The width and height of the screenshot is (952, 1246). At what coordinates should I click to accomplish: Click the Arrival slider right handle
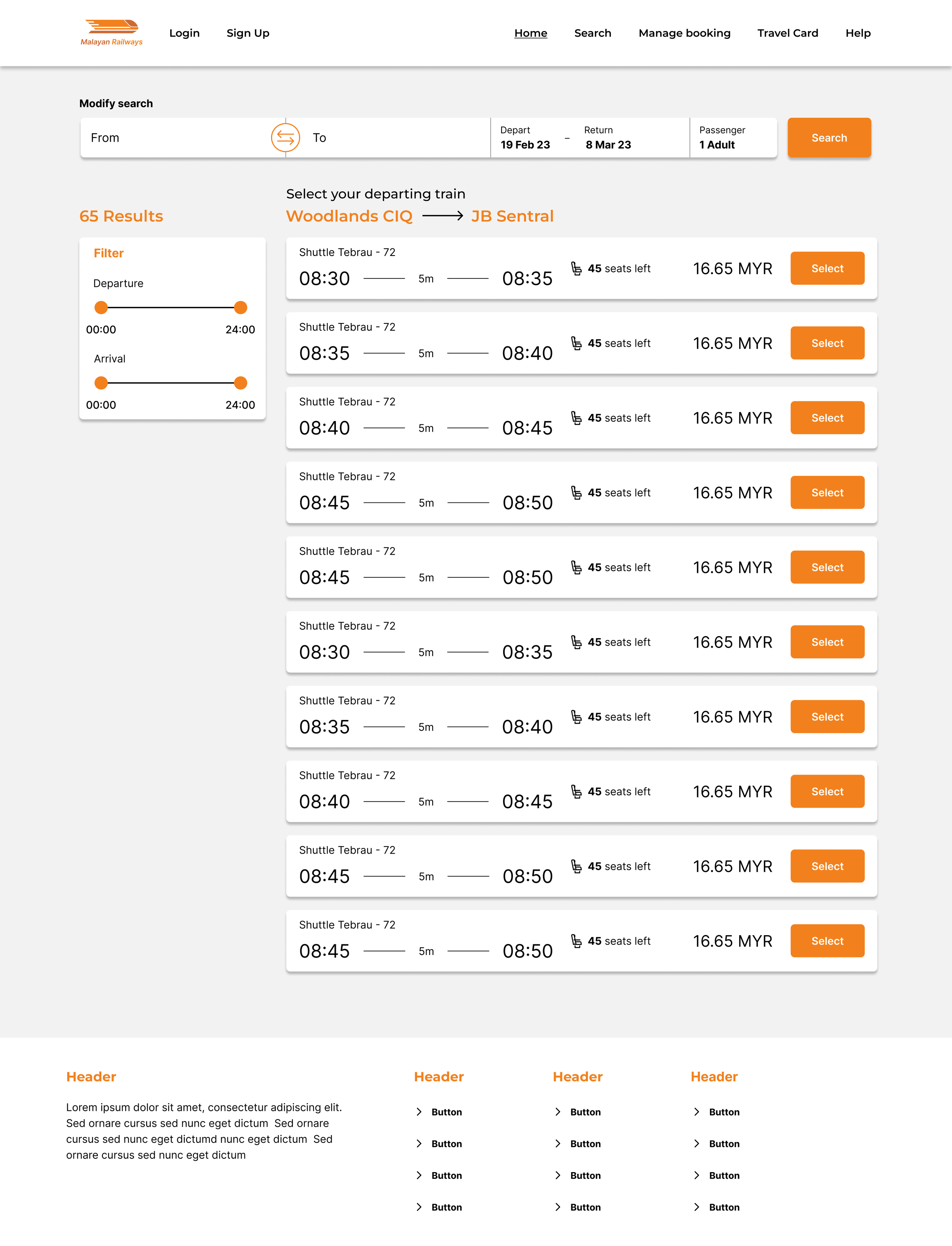pyautogui.click(x=240, y=383)
